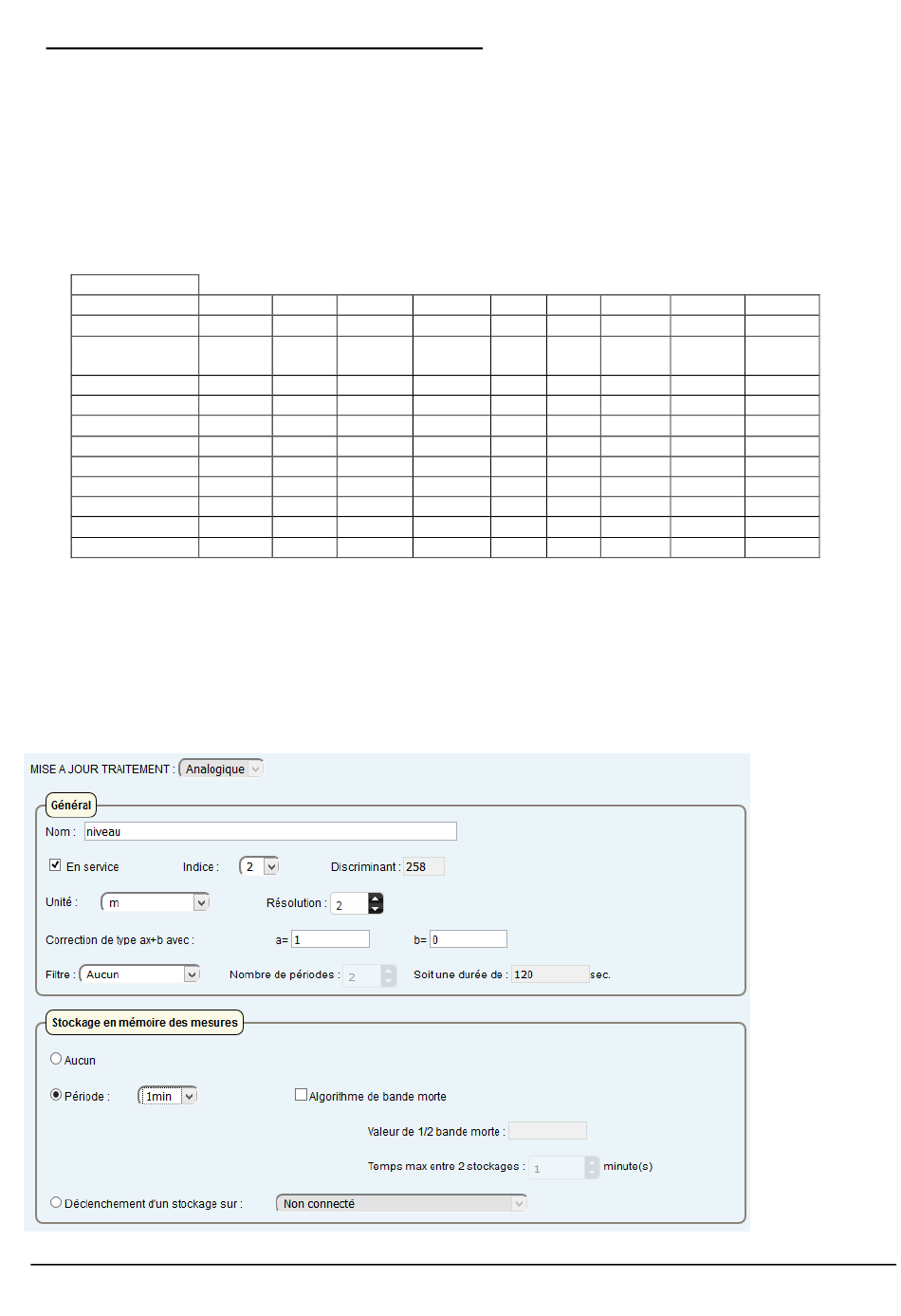Image resolution: width=901 pixels, height=1316 pixels.
Task: Click the coefficient b= input field
Action: (x=469, y=939)
